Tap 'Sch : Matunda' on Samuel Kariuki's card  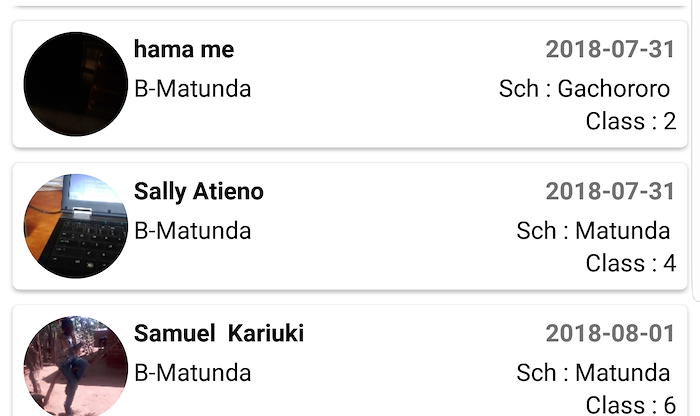(593, 373)
